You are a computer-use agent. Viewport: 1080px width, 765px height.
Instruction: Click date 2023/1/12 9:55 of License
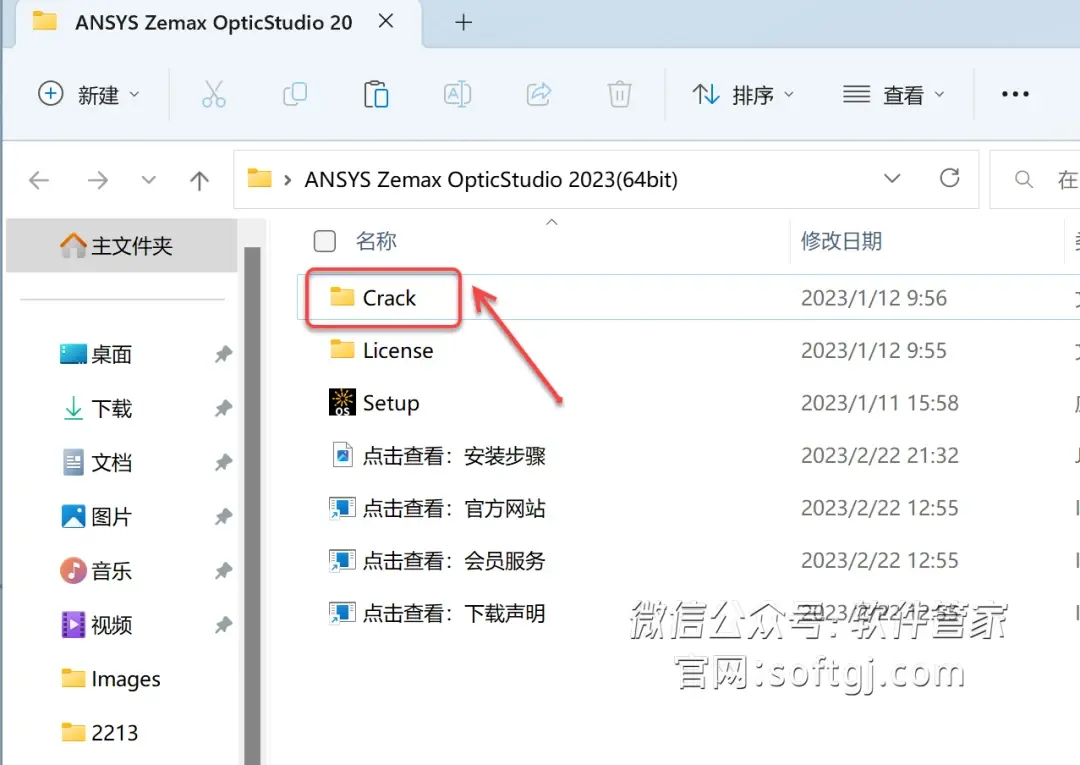pos(873,350)
